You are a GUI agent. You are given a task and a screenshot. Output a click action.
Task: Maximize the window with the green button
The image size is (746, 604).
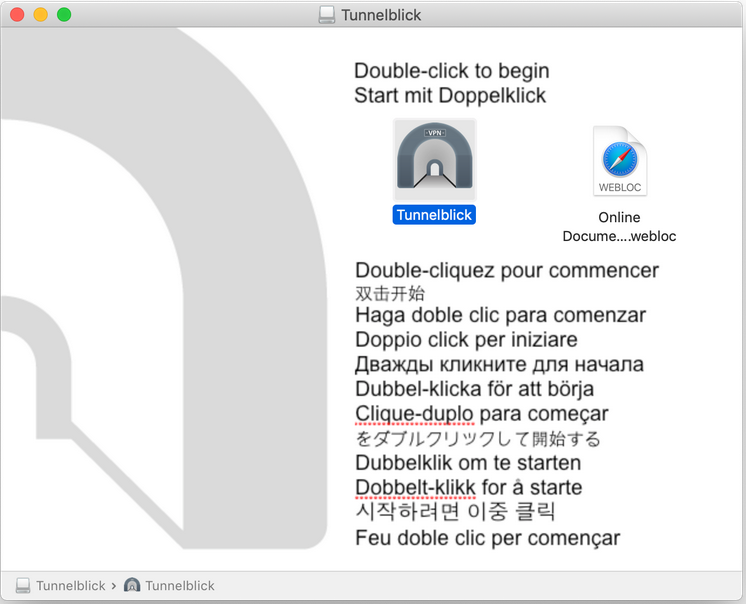[64, 15]
